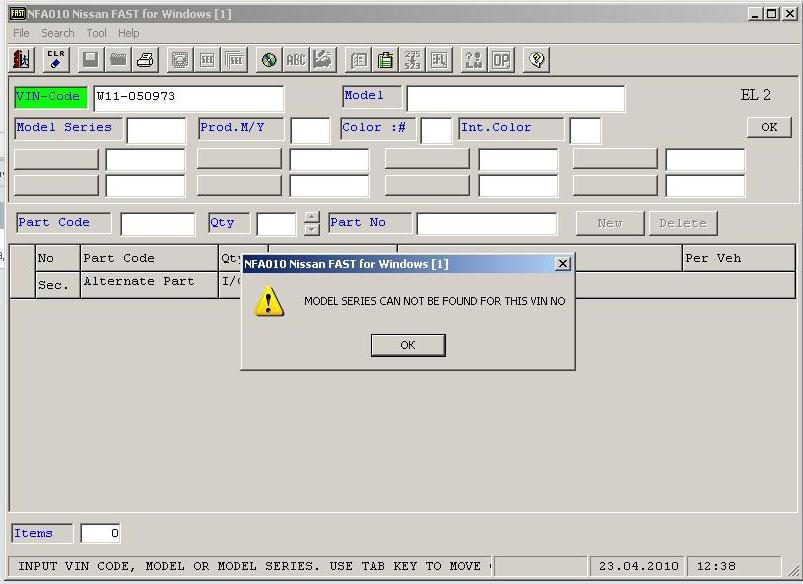Open the File menu

[x=21, y=33]
